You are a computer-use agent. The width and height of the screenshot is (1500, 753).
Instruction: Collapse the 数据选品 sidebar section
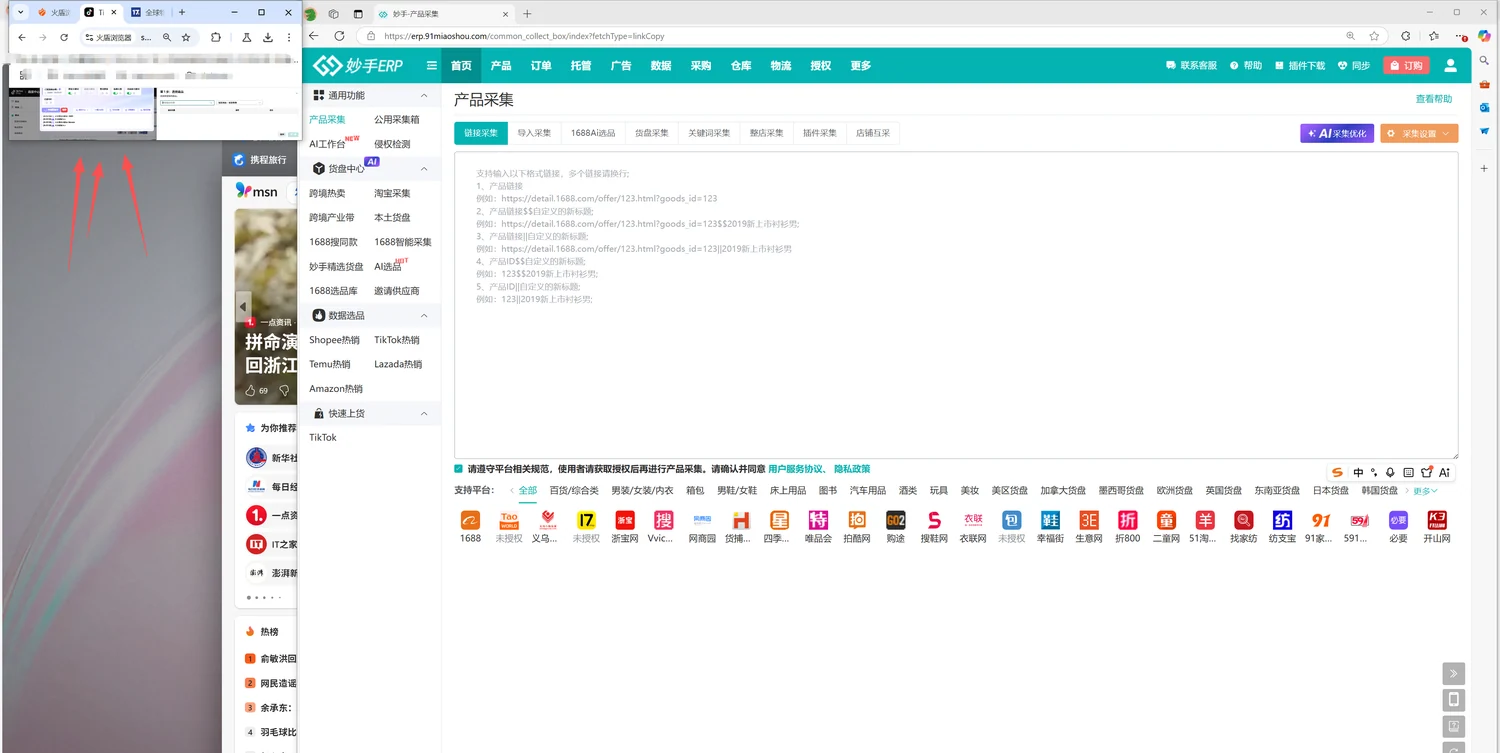(x=424, y=316)
